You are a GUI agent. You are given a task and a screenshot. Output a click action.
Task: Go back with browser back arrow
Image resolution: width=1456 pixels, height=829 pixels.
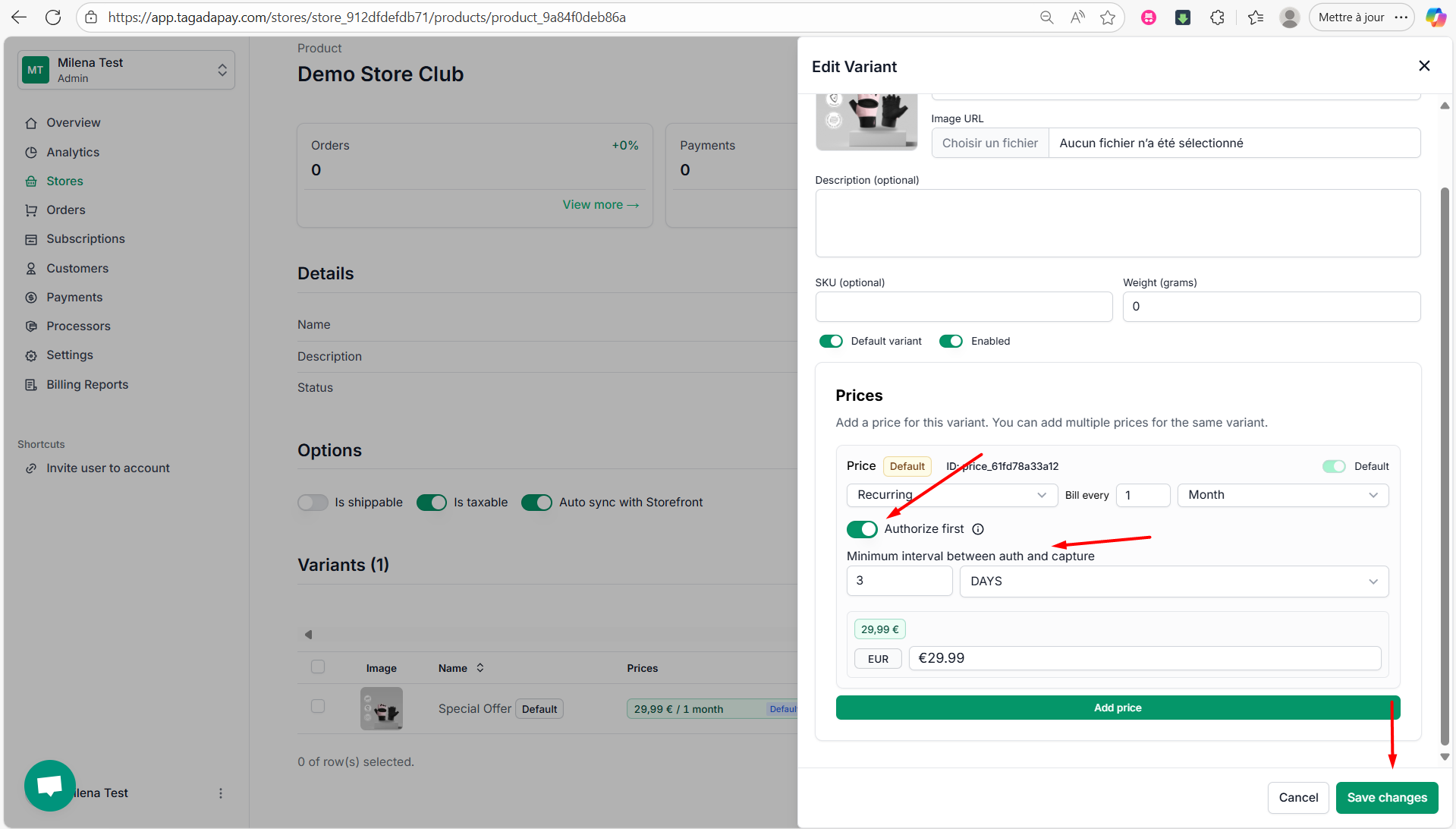(x=19, y=17)
